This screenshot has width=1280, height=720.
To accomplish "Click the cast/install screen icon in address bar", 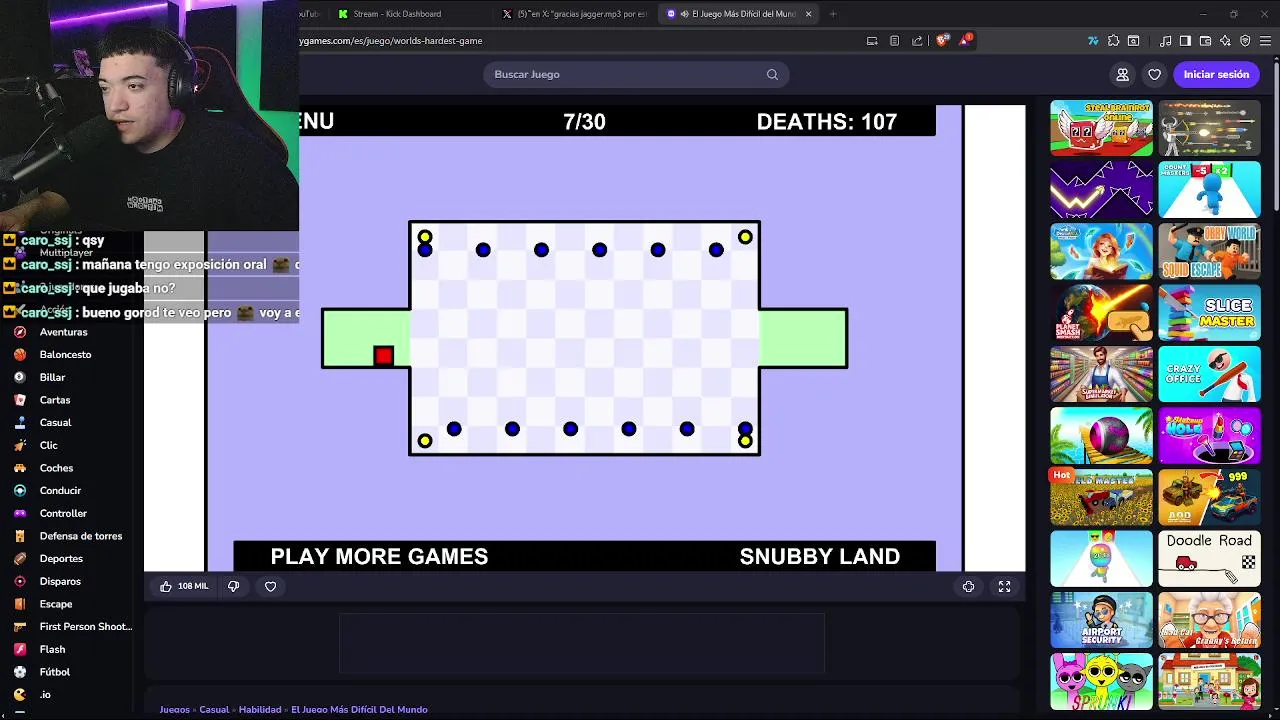I will click(872, 41).
